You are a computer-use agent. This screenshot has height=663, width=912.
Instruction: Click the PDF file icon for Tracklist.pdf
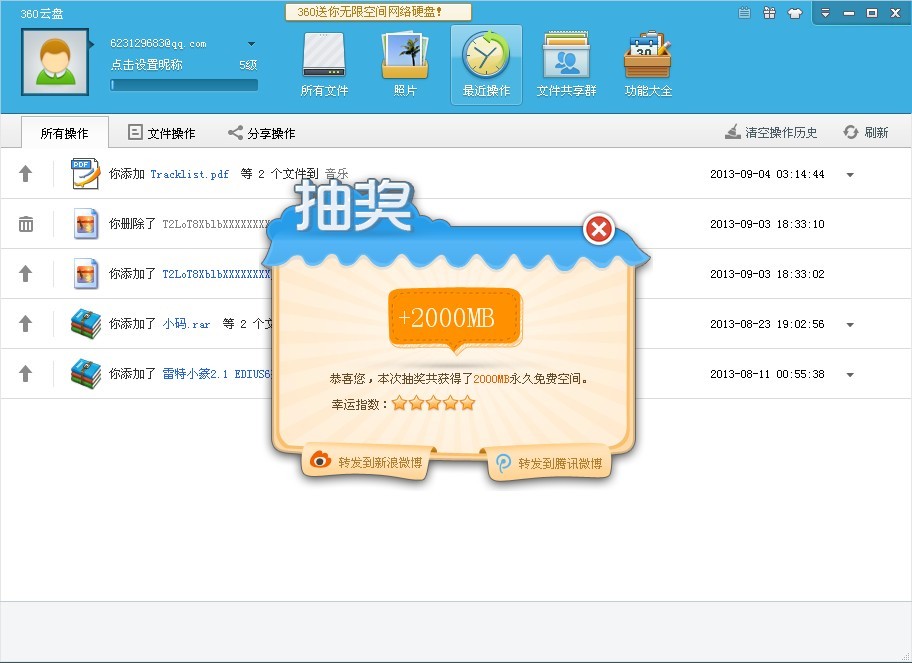[x=86, y=173]
